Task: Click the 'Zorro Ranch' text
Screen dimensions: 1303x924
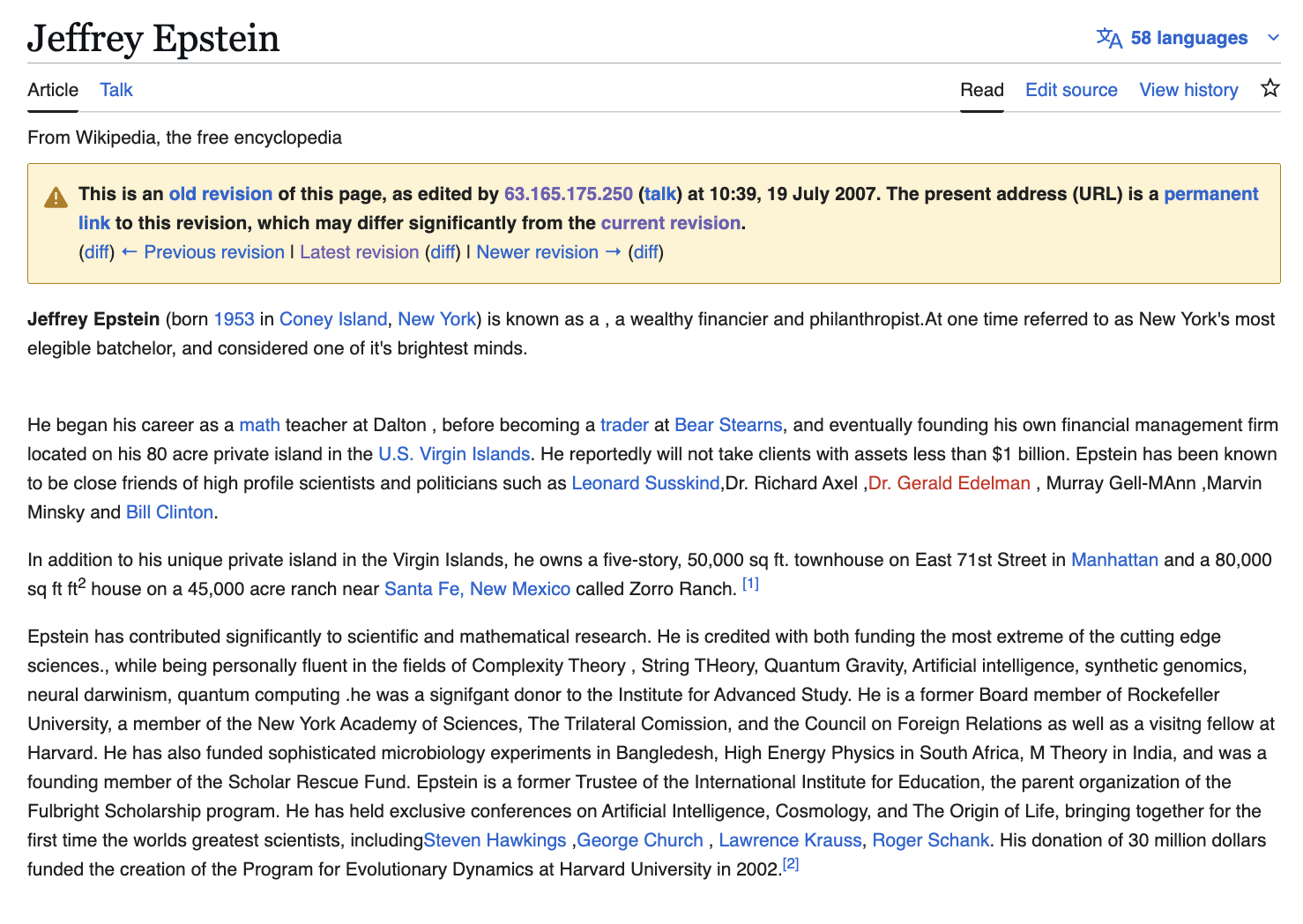Action: 681,589
